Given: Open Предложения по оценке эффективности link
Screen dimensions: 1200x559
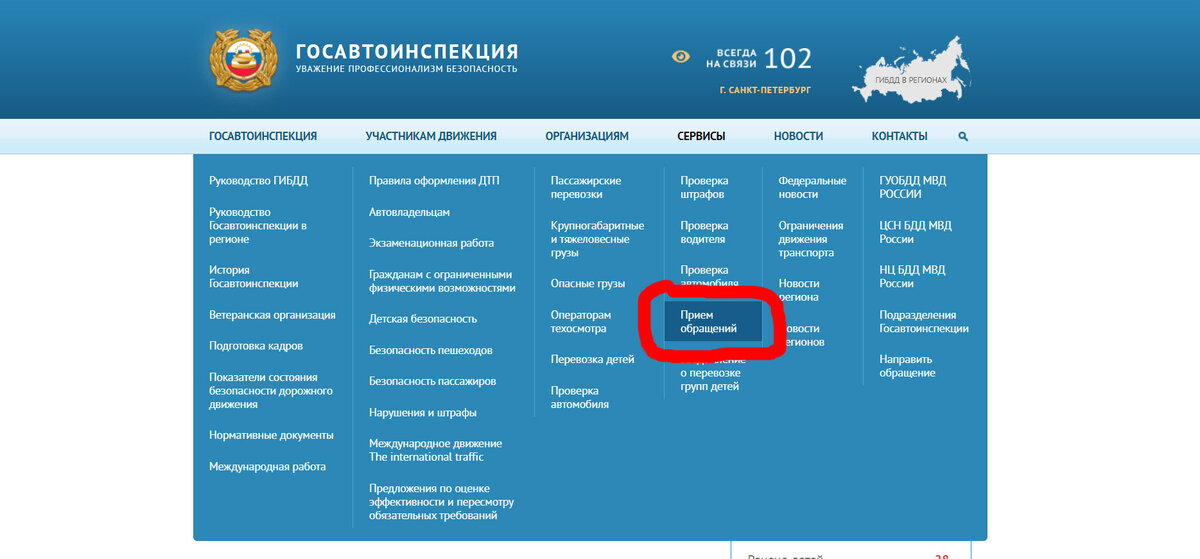Looking at the screenshot, I should [x=441, y=502].
